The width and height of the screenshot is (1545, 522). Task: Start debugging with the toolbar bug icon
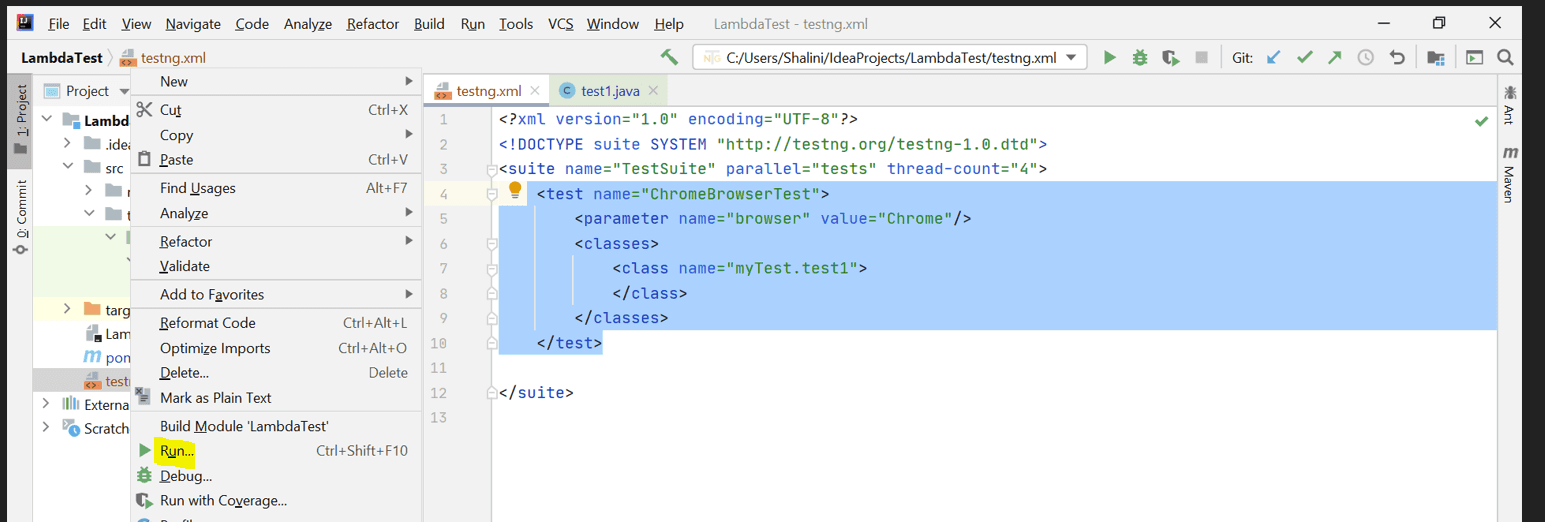[x=1140, y=58]
